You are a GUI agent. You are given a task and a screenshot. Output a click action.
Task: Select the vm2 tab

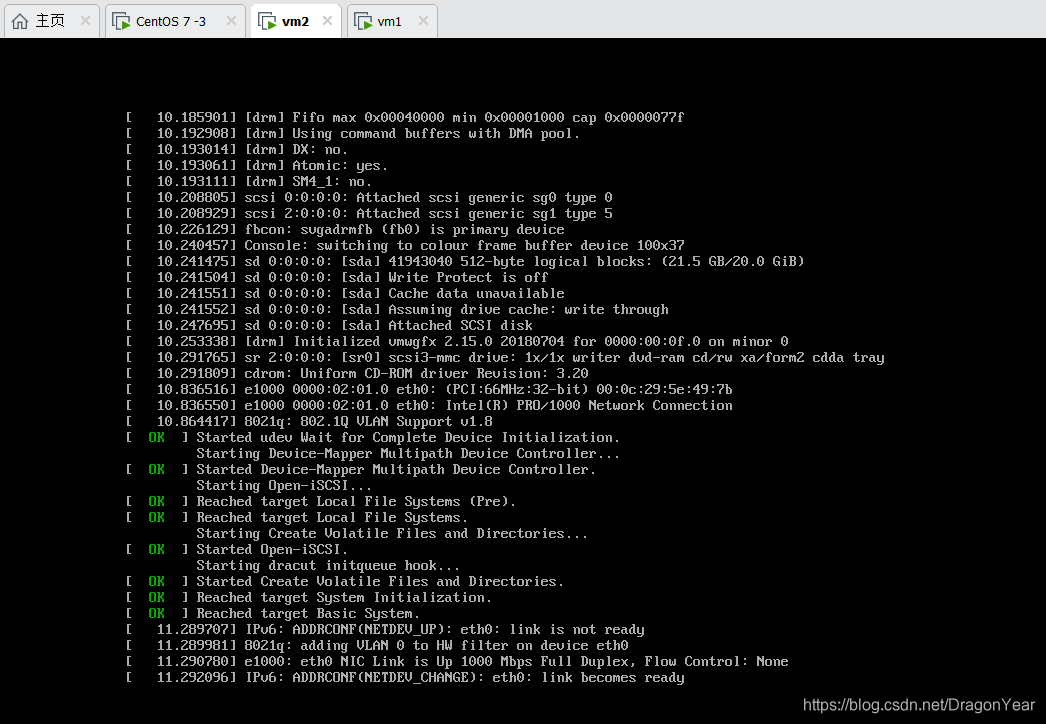(295, 21)
